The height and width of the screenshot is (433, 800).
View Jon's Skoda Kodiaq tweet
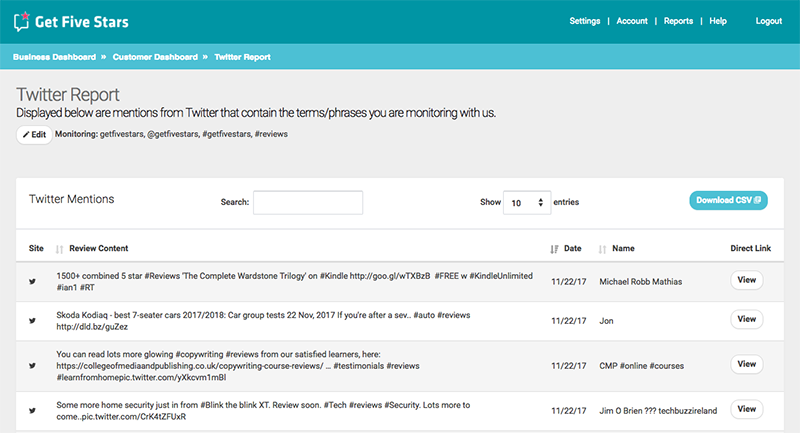(746, 319)
